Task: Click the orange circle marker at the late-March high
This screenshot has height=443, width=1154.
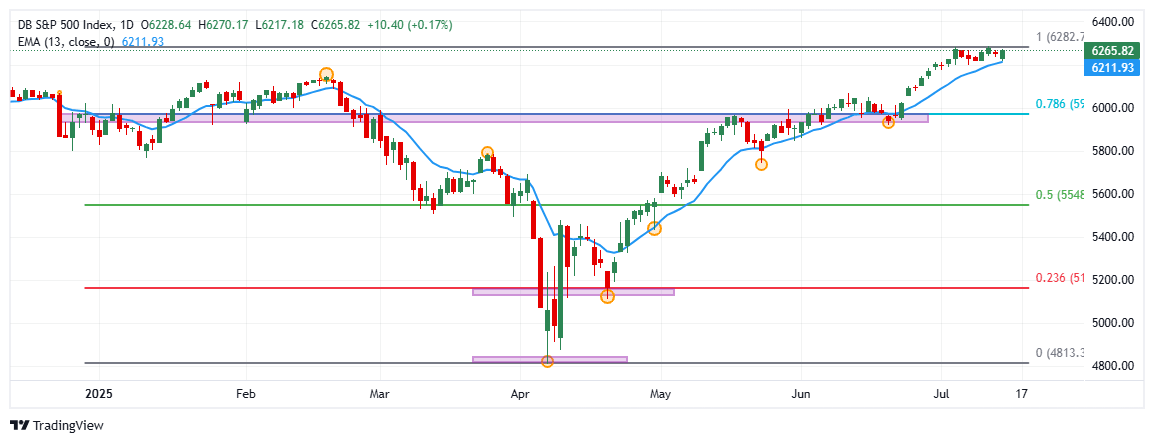Action: [x=487, y=153]
